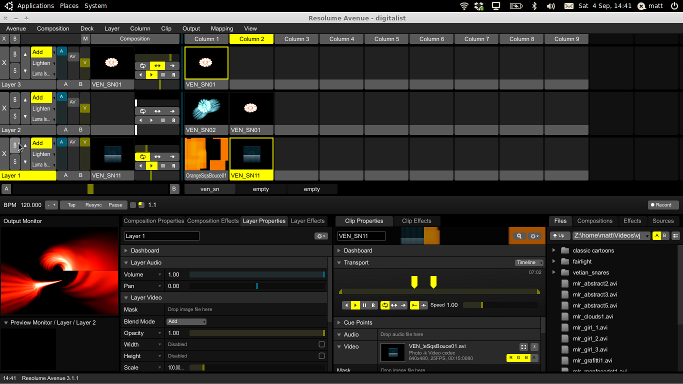This screenshot has height=384, width=683.
Task: Click the Column 4 trigger header
Action: [x=342, y=39]
